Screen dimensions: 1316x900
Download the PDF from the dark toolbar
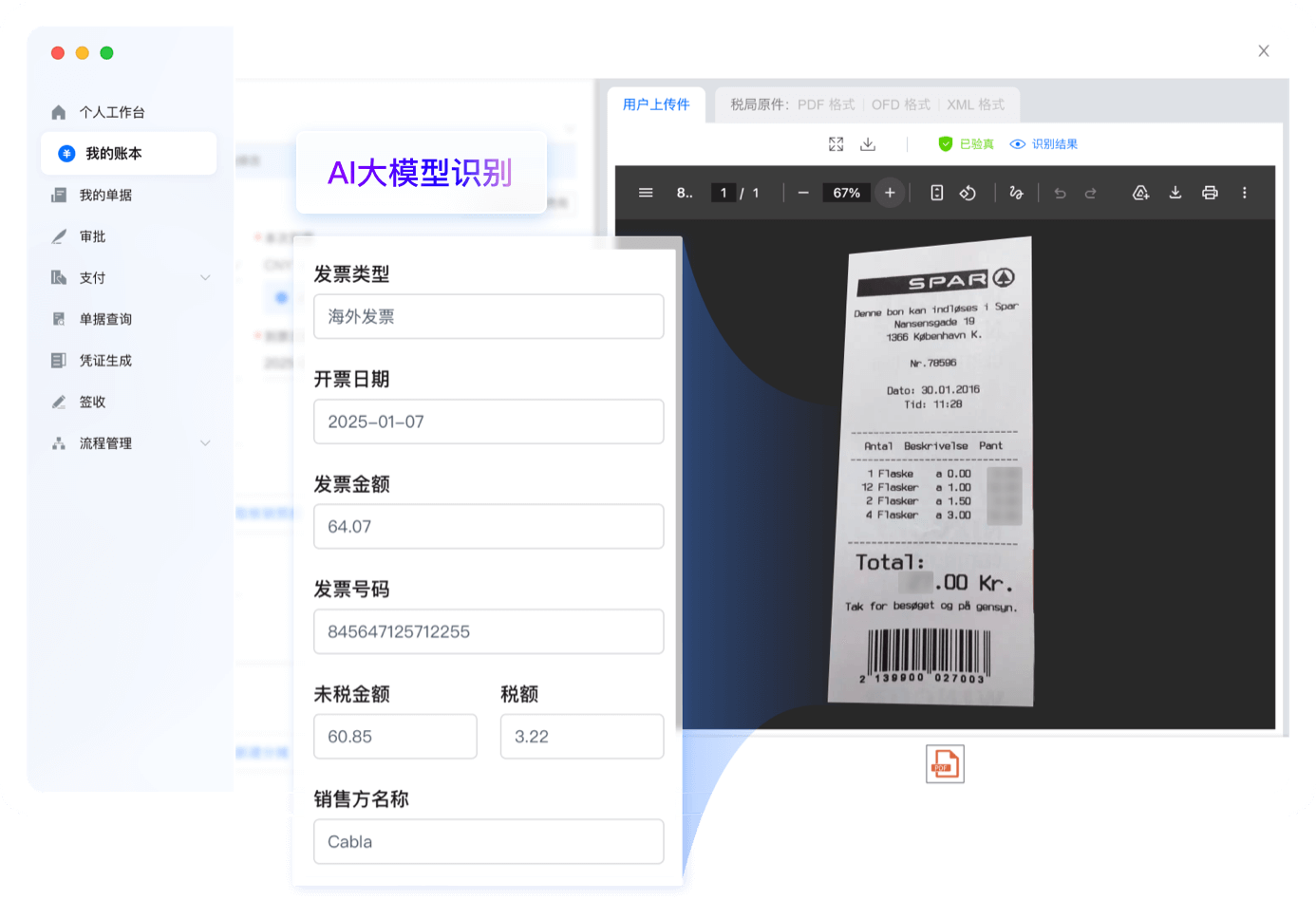(x=1175, y=193)
